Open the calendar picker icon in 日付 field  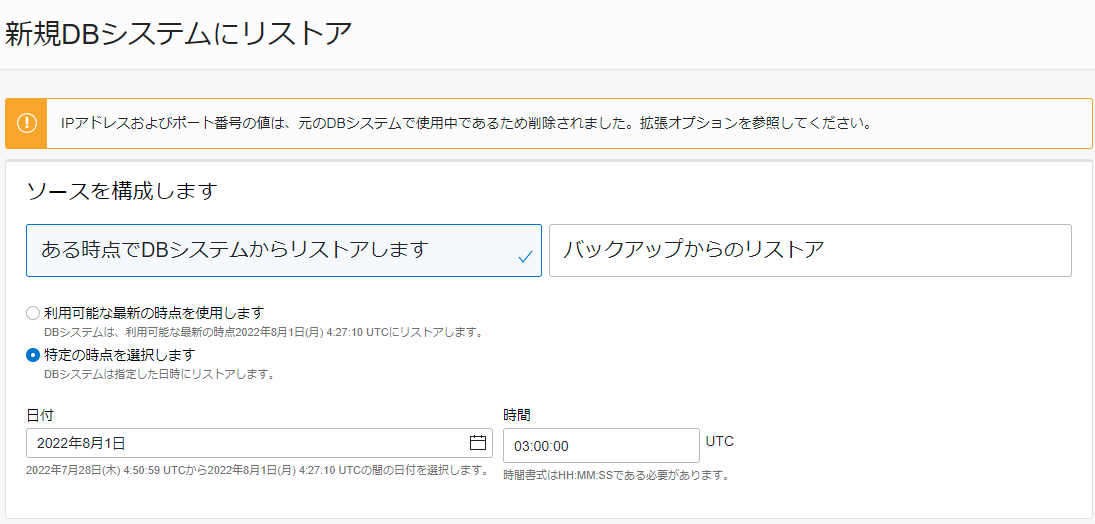pyautogui.click(x=478, y=442)
